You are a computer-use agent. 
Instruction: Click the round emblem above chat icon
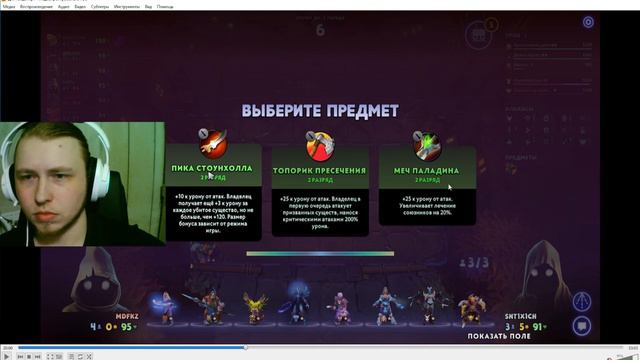pos(582,302)
